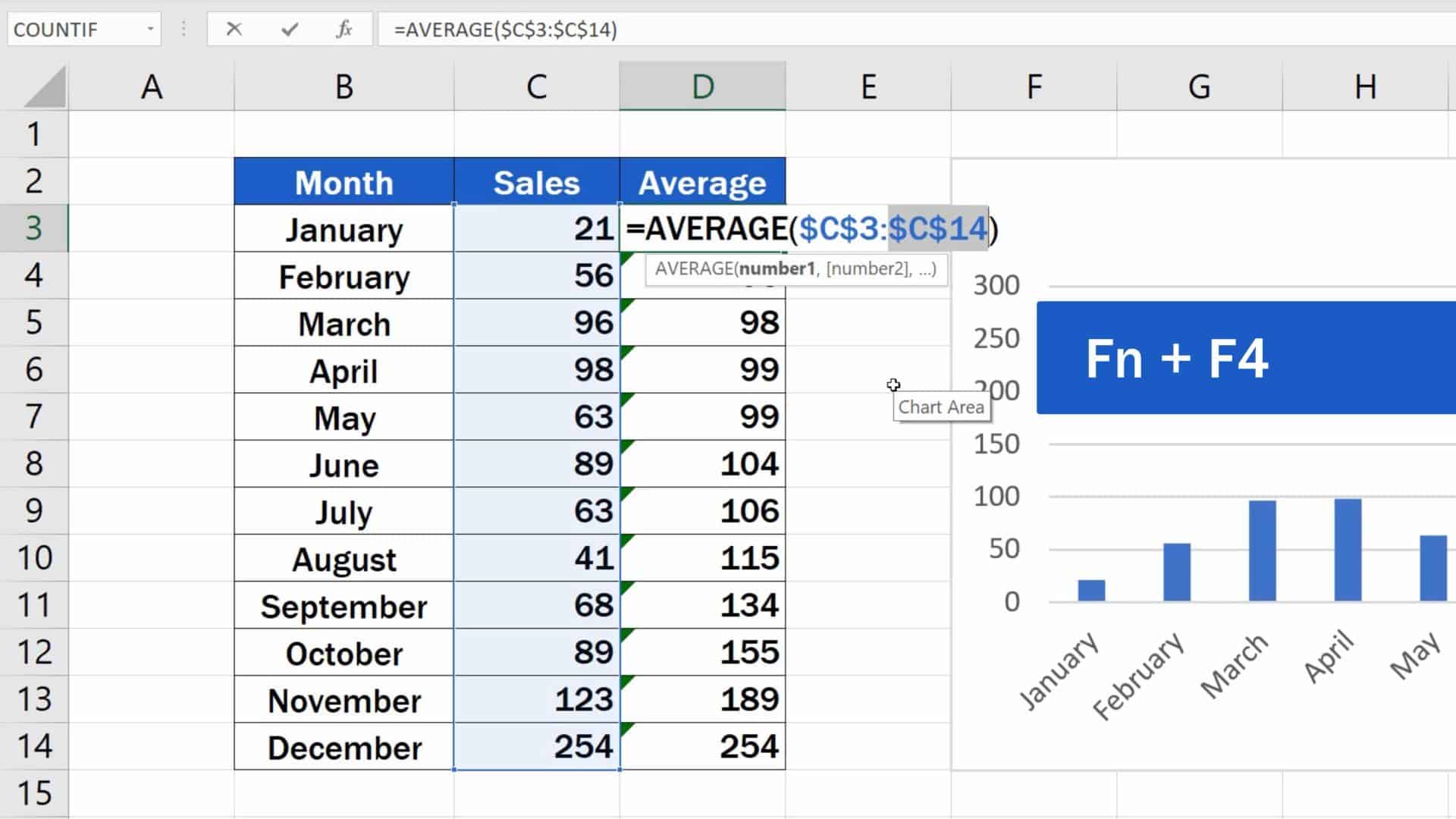Screen dimensions: 1456x819
Task: Click average cell showing 189
Action: (x=703, y=700)
